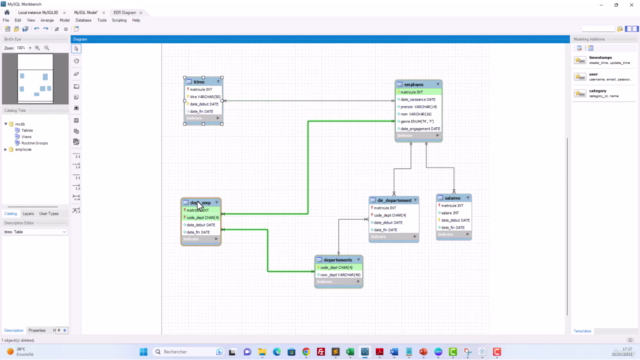The image size is (640, 360).
Task: Click the Redo arrow icon
Action: (x=46, y=29)
